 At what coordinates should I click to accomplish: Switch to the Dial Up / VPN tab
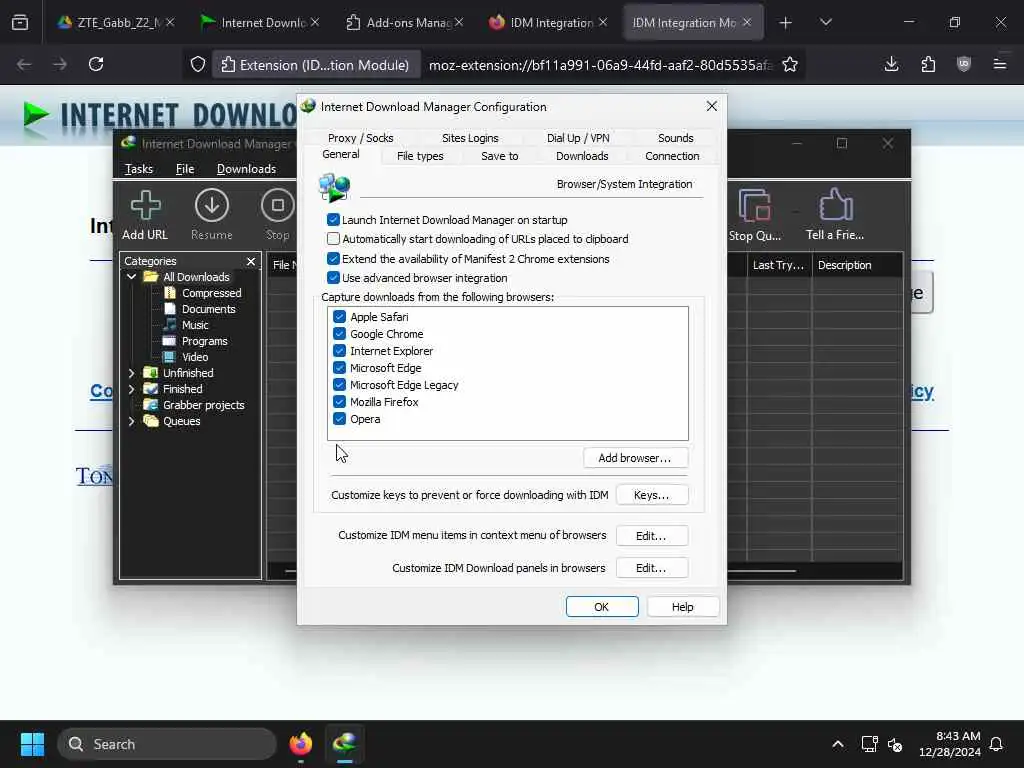coord(578,138)
